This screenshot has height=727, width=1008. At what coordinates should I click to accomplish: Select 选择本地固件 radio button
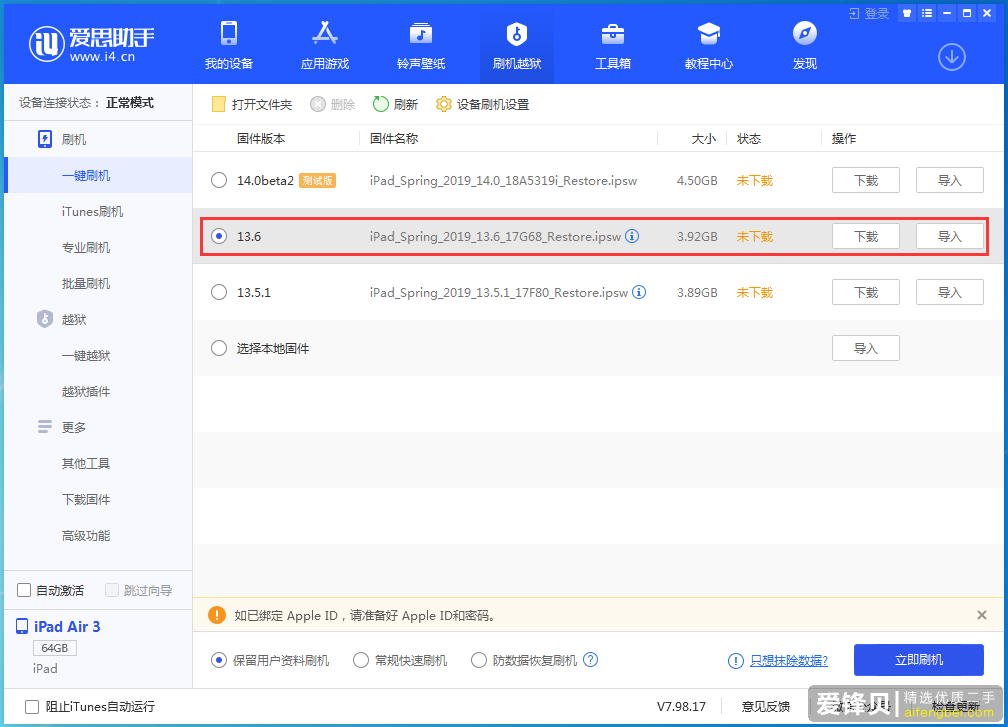pos(219,348)
